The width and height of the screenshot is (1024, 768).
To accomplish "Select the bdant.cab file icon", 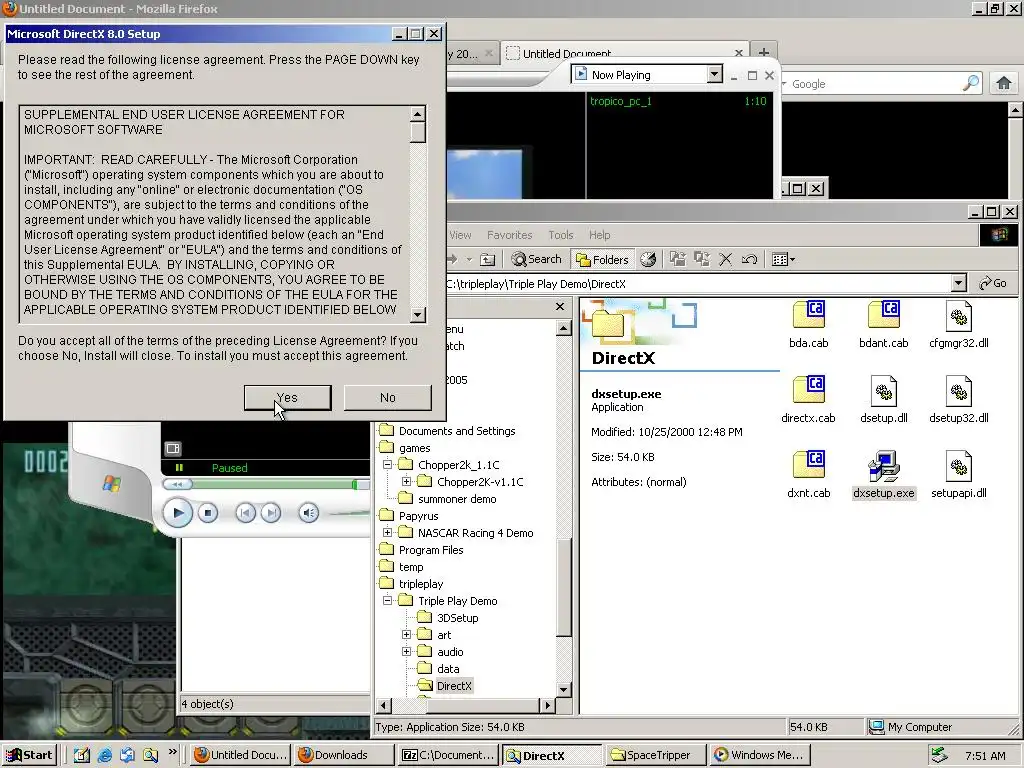I will click(x=884, y=325).
